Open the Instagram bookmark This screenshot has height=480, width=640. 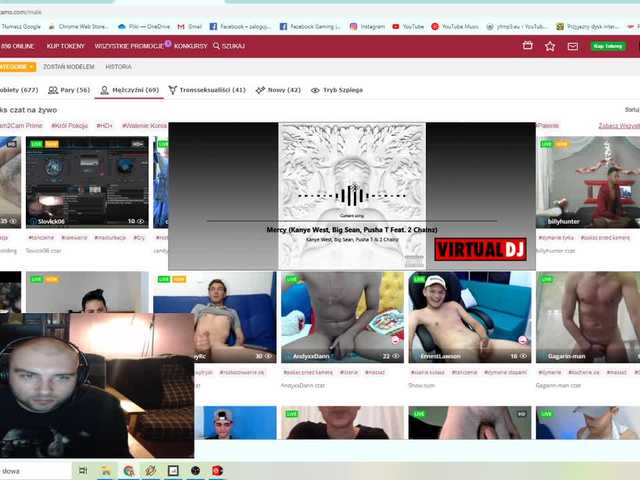pyautogui.click(x=367, y=27)
